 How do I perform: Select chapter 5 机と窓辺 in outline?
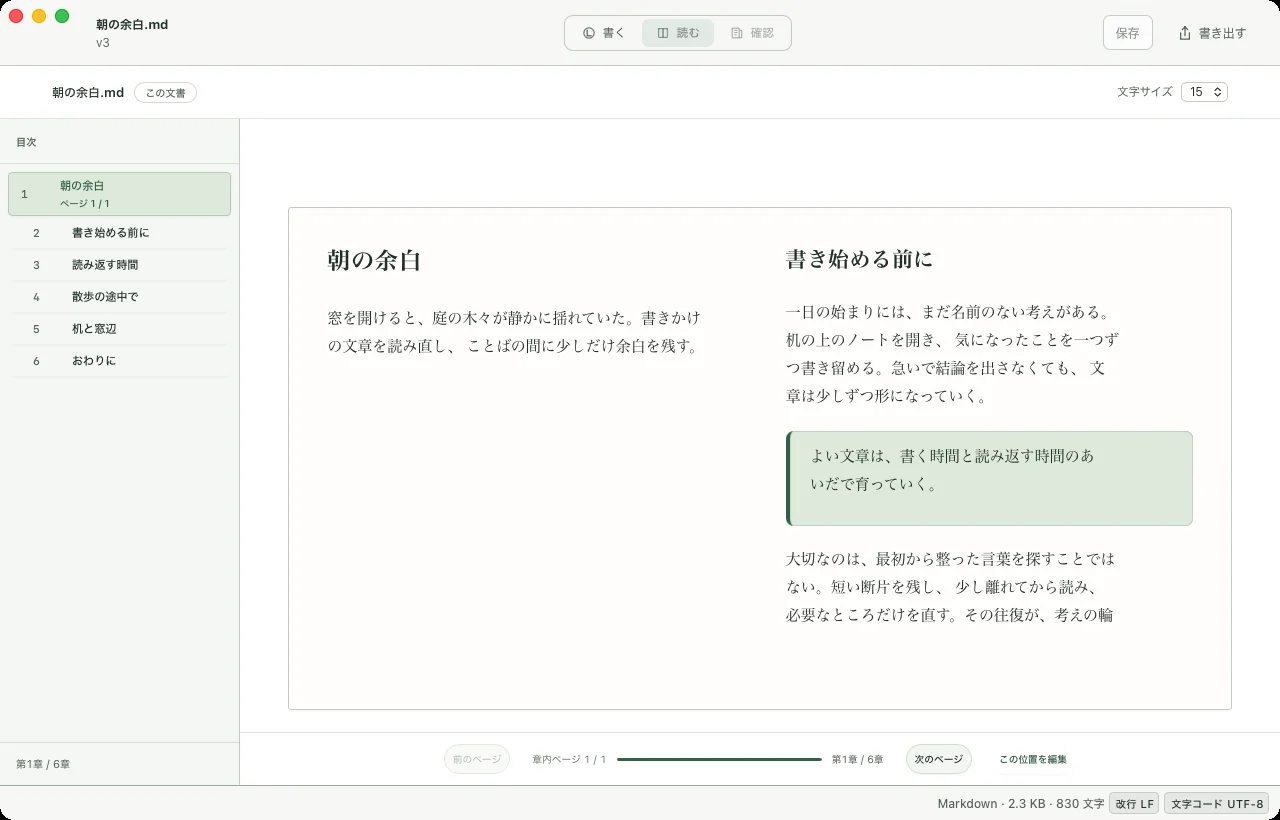point(120,329)
